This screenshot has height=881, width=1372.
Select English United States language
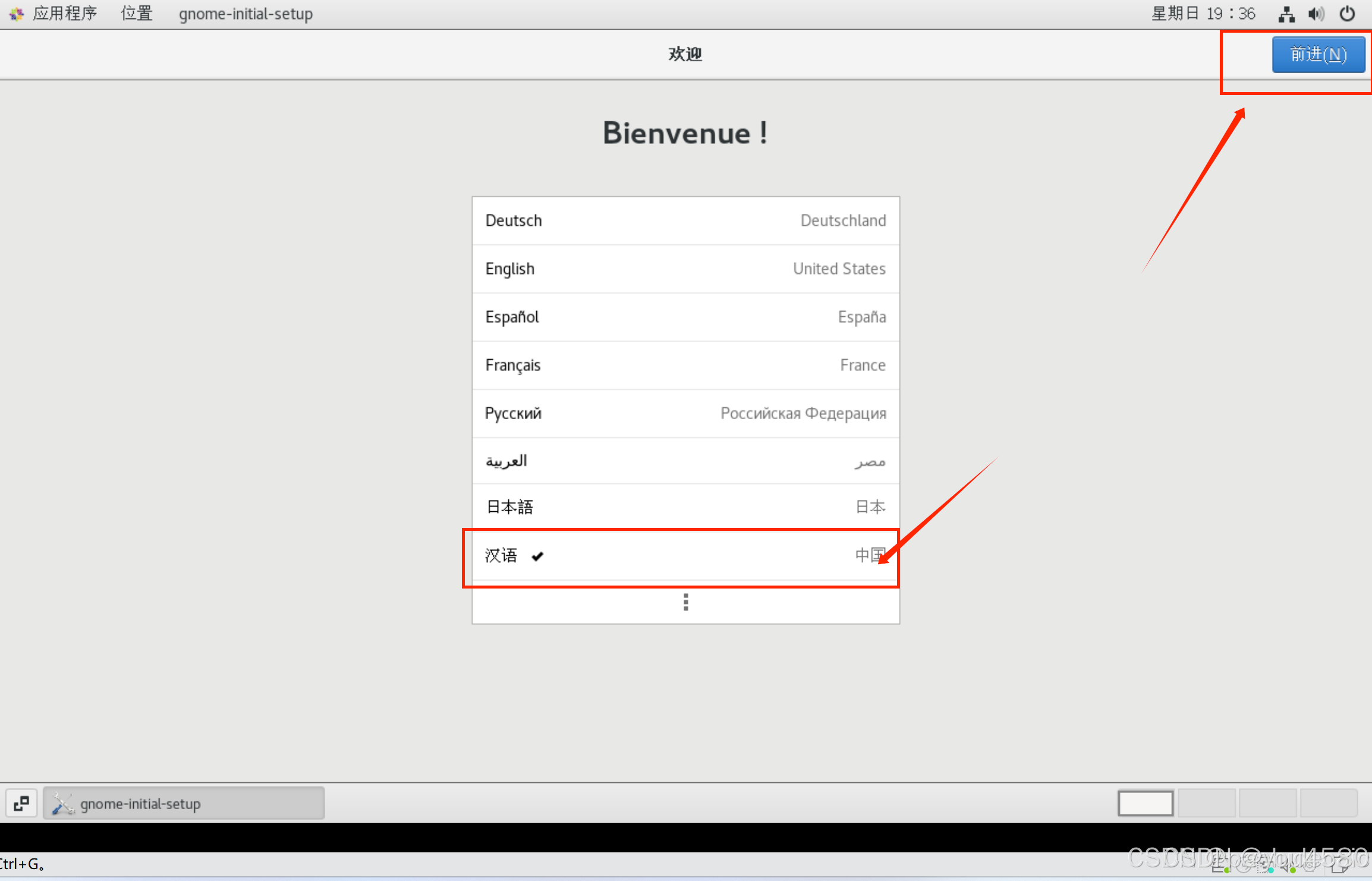click(x=685, y=269)
